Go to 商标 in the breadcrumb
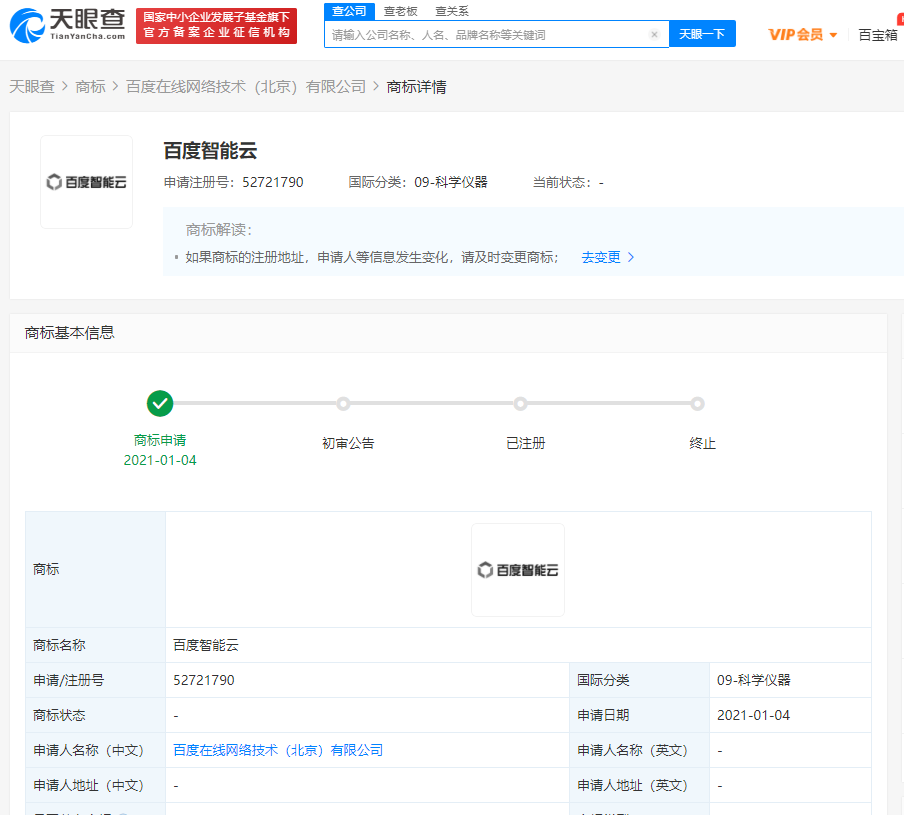Viewport: 904px width, 815px height. tap(90, 87)
